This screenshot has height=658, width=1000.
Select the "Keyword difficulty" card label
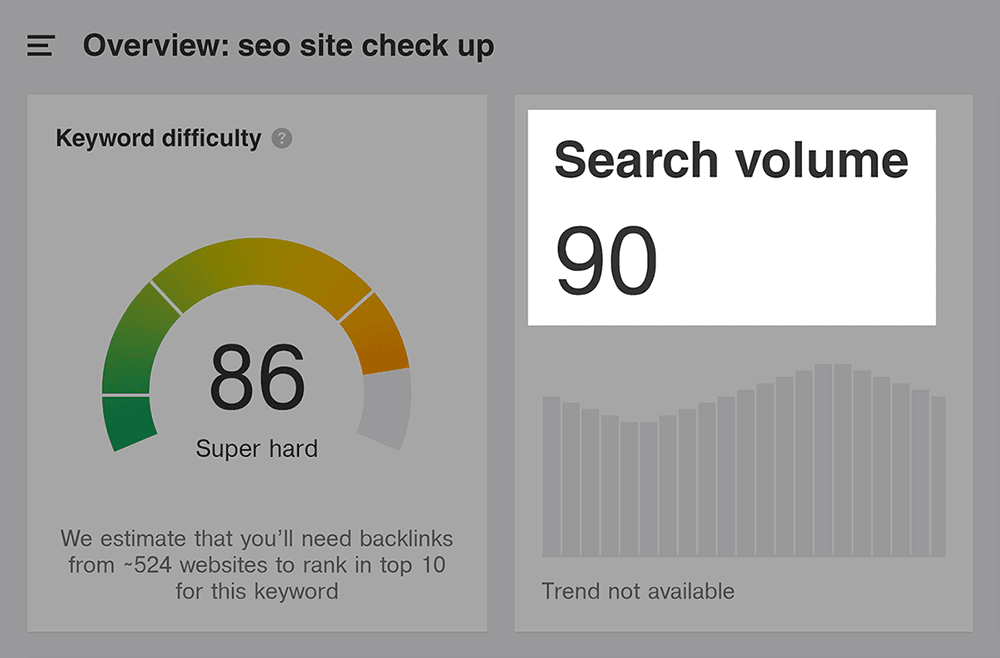click(x=158, y=139)
